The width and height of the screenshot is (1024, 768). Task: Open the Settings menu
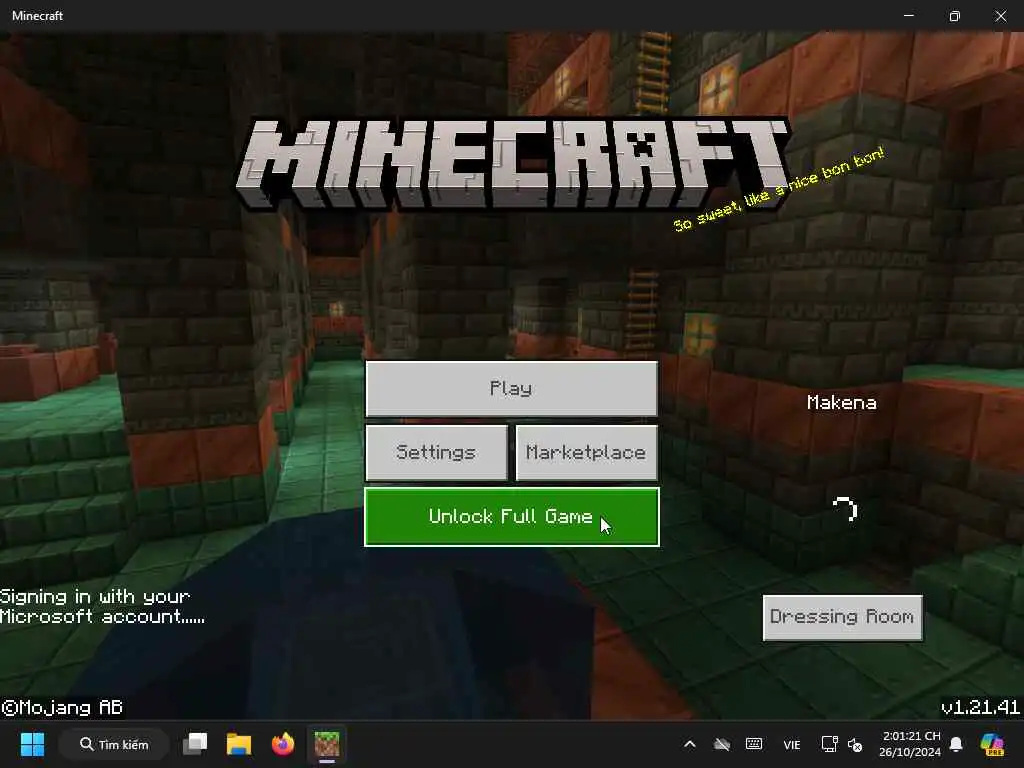pos(436,453)
